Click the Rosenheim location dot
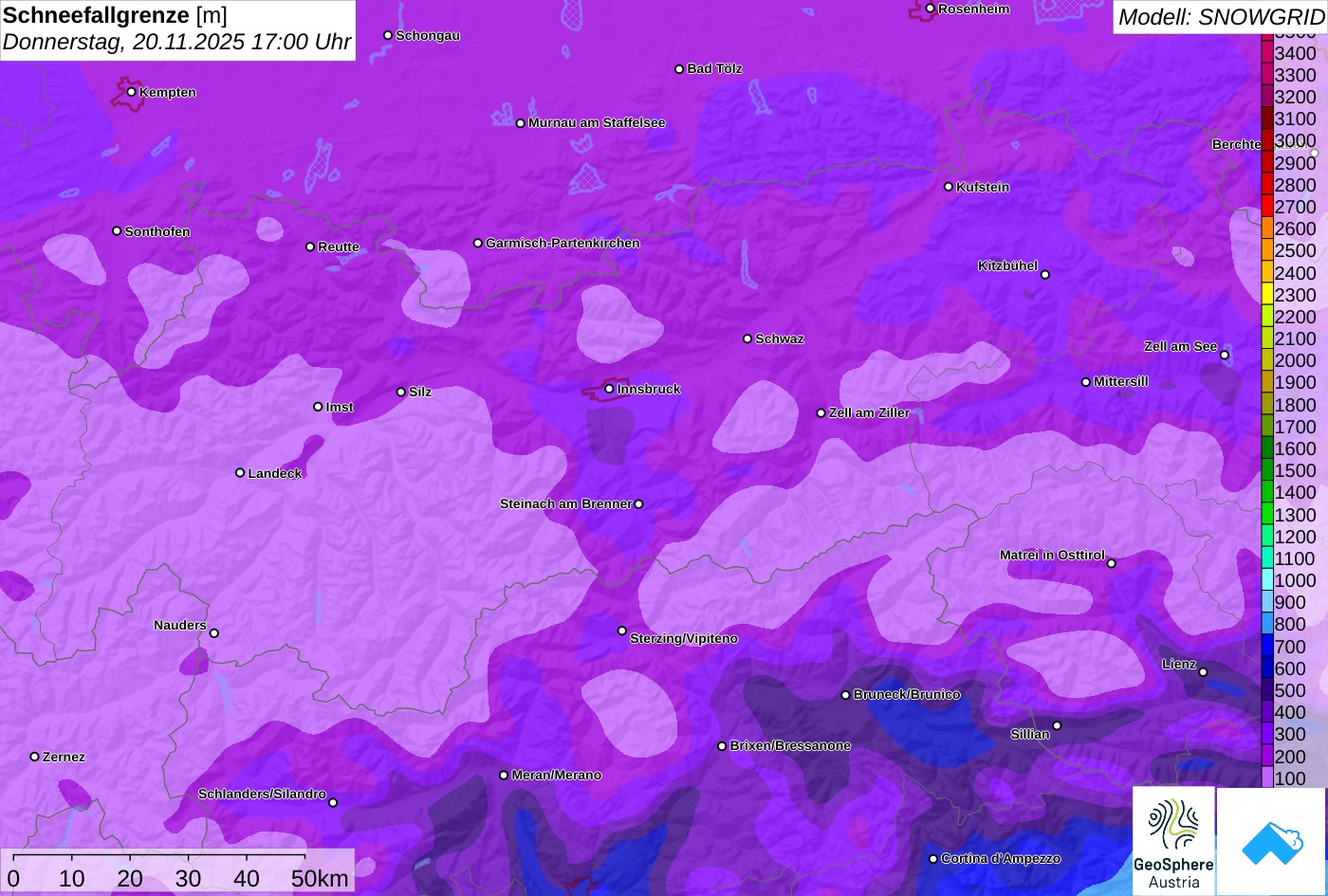This screenshot has width=1328, height=896. pos(930,9)
